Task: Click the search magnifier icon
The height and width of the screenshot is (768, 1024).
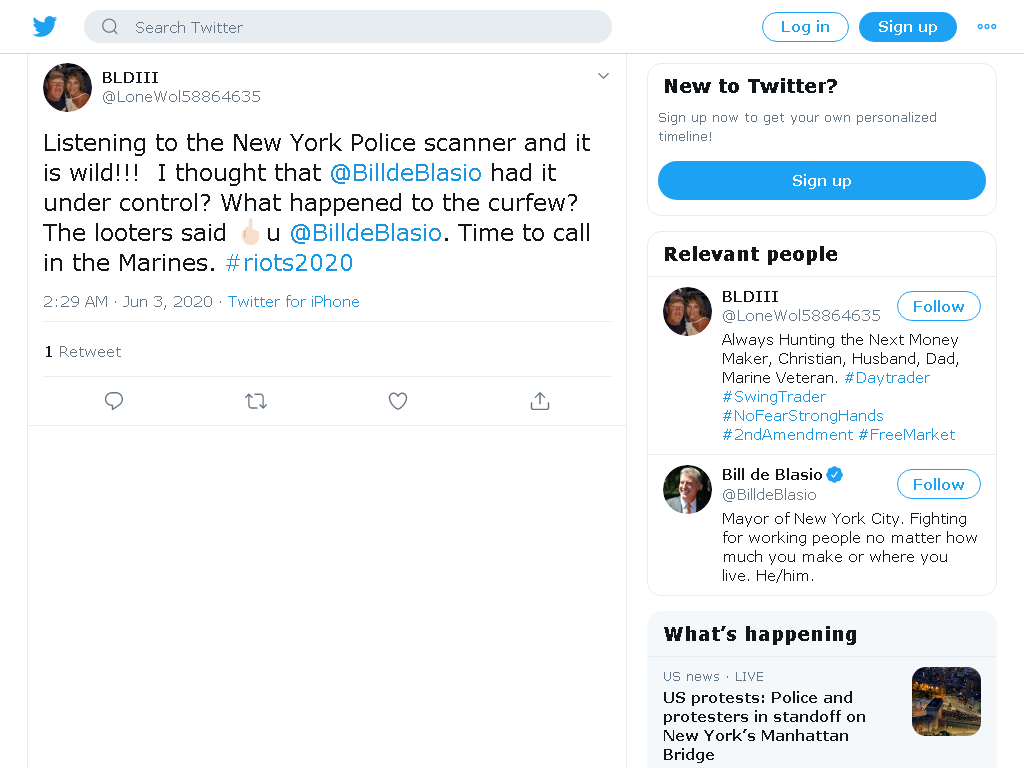Action: [x=110, y=27]
